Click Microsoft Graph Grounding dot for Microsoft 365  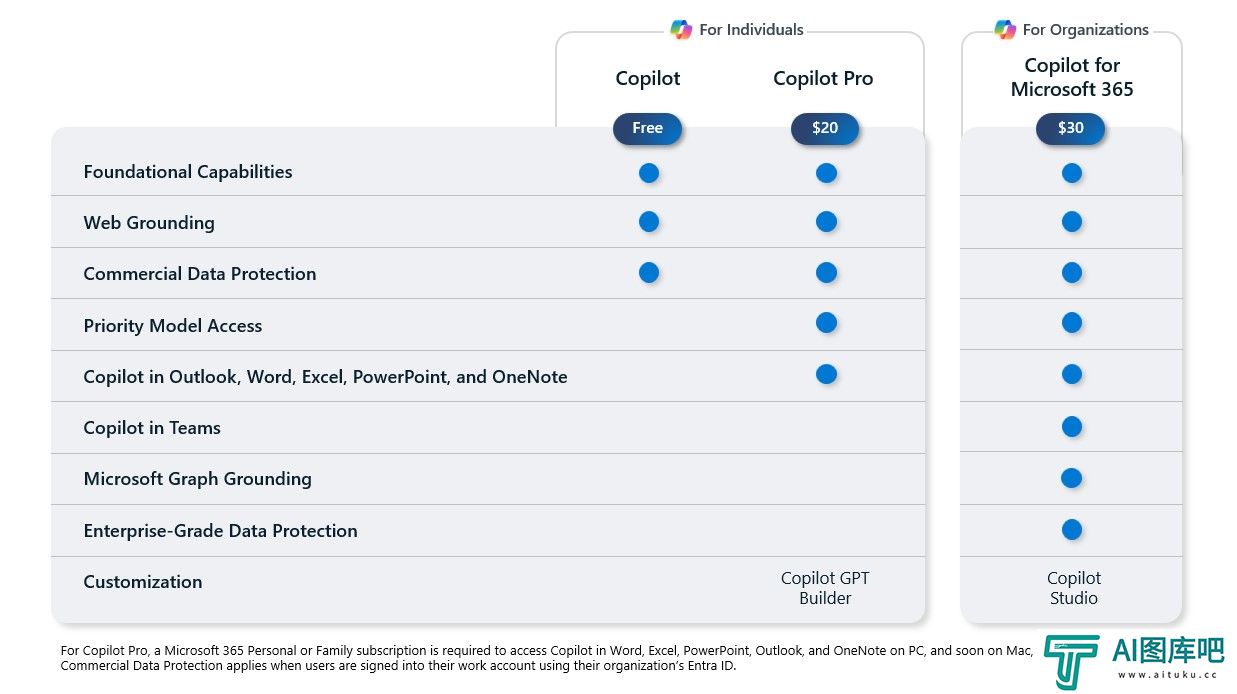pyautogui.click(x=1072, y=478)
